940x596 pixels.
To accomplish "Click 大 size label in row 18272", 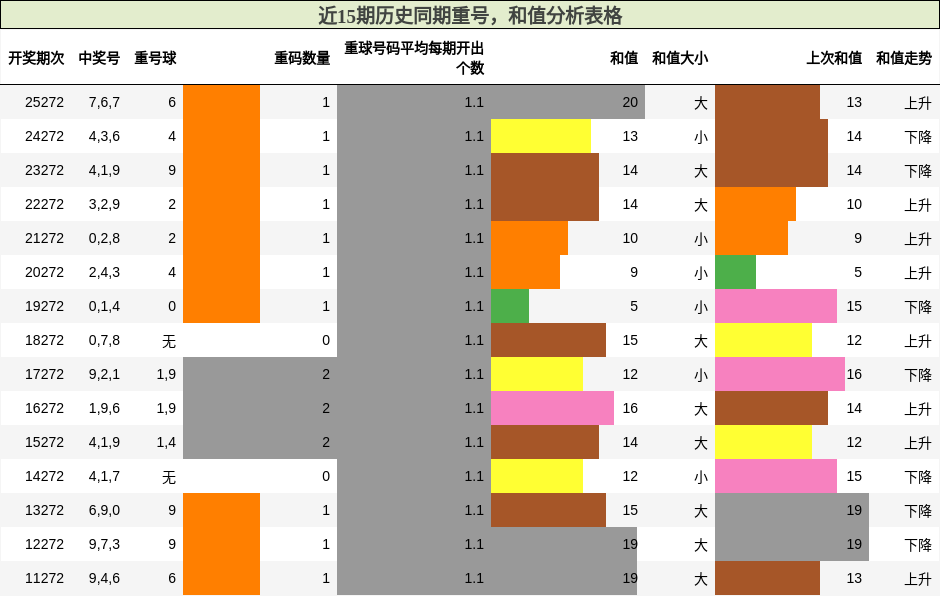I will pyautogui.click(x=701, y=341).
